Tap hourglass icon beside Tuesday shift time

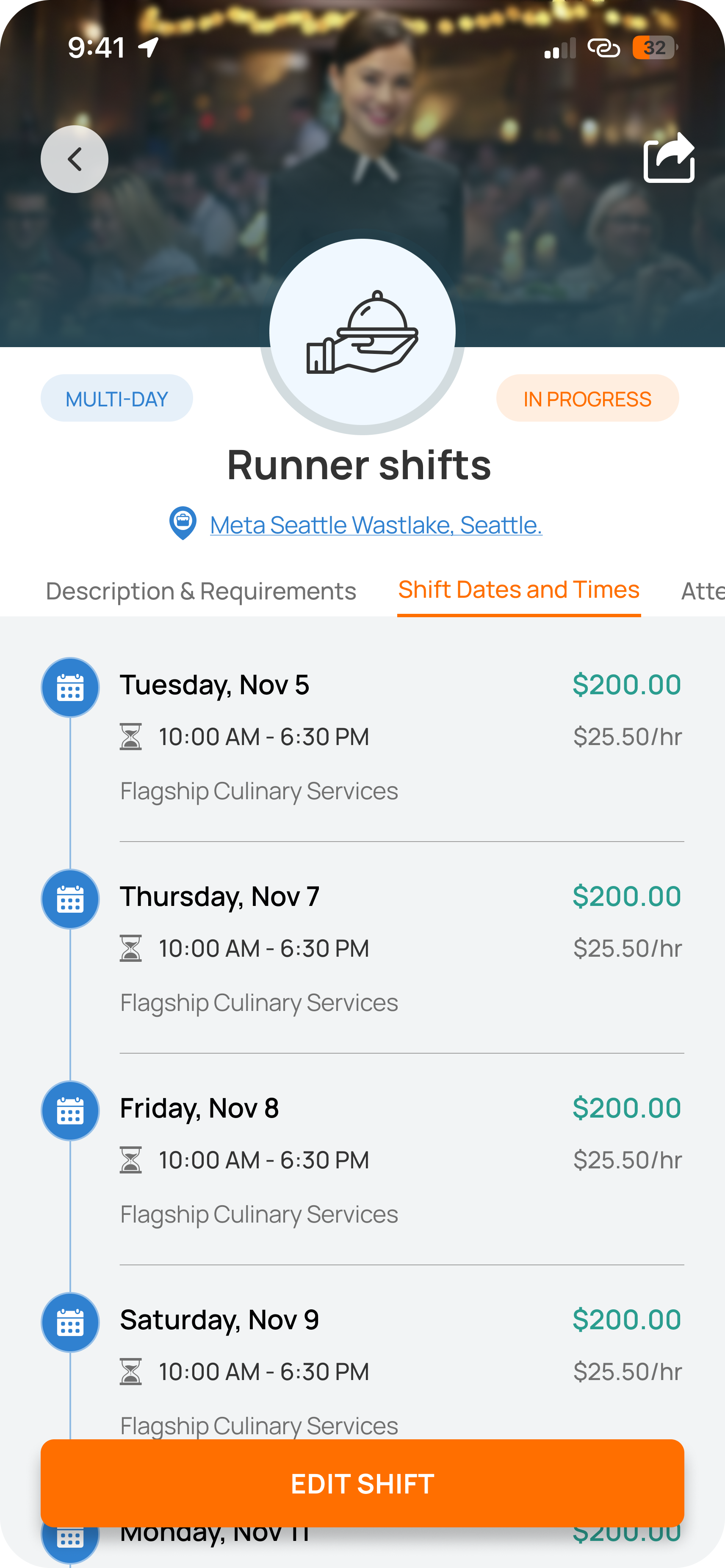coord(131,737)
